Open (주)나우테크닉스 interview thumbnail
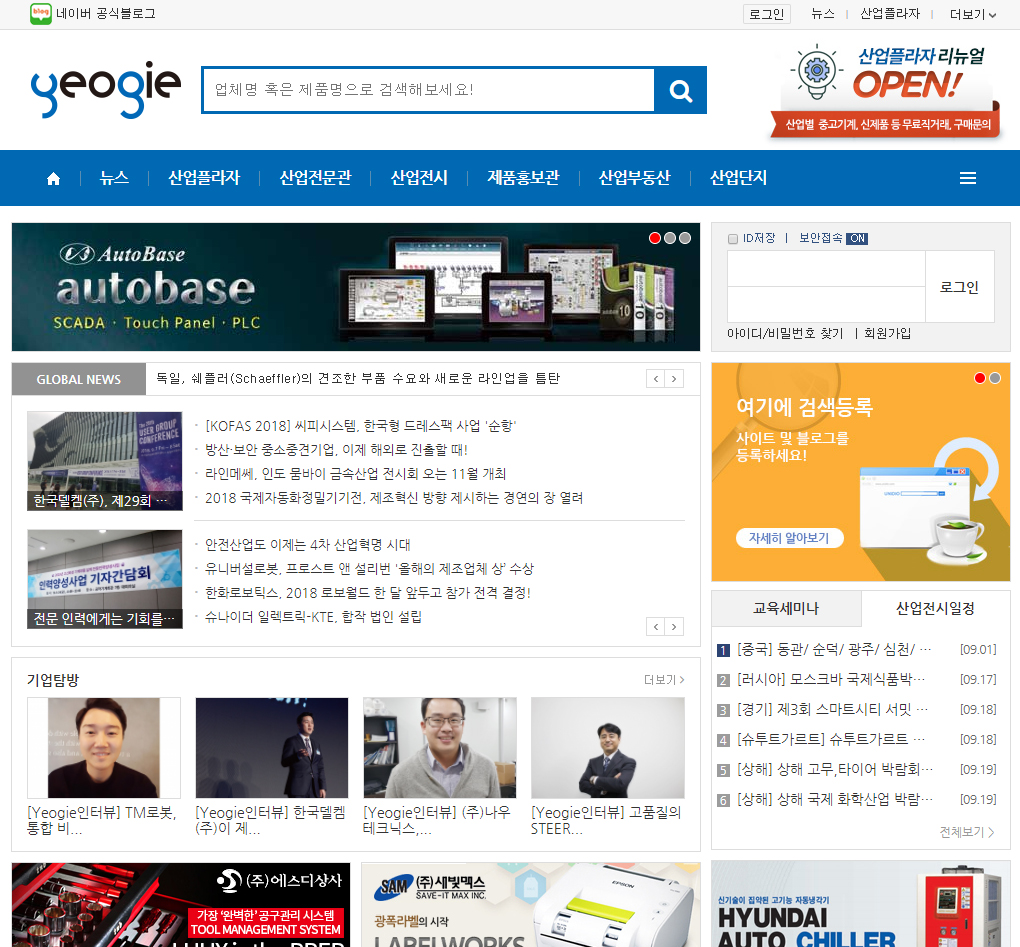This screenshot has width=1020, height=947. [x=440, y=748]
